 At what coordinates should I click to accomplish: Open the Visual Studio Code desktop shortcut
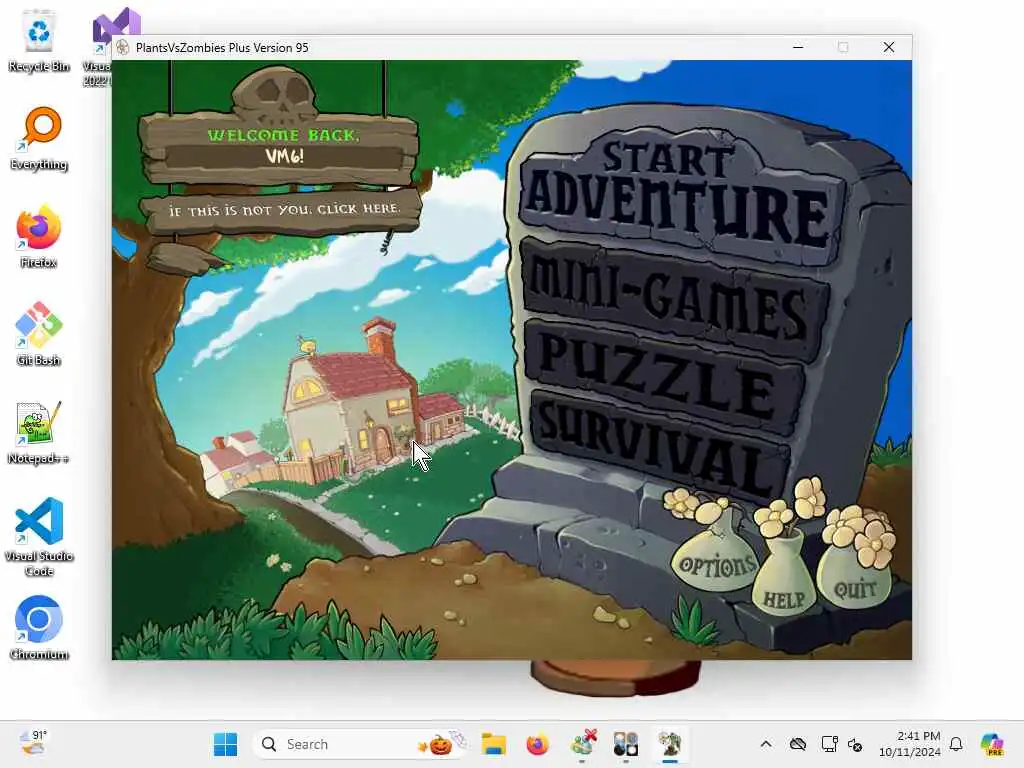click(x=39, y=537)
